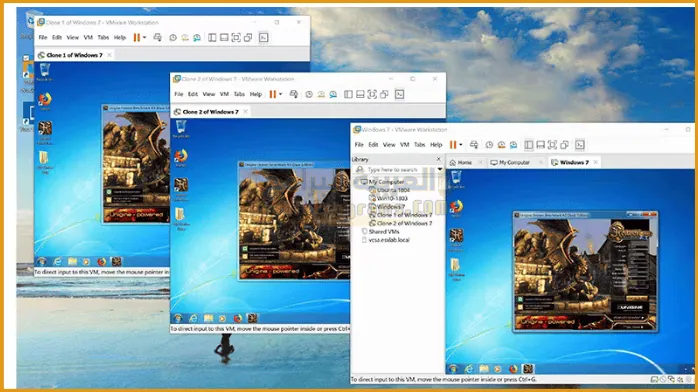Image resolution: width=698 pixels, height=392 pixels.
Task: Switch to Unity mode in the Clone 1 window
Action: (x=248, y=37)
